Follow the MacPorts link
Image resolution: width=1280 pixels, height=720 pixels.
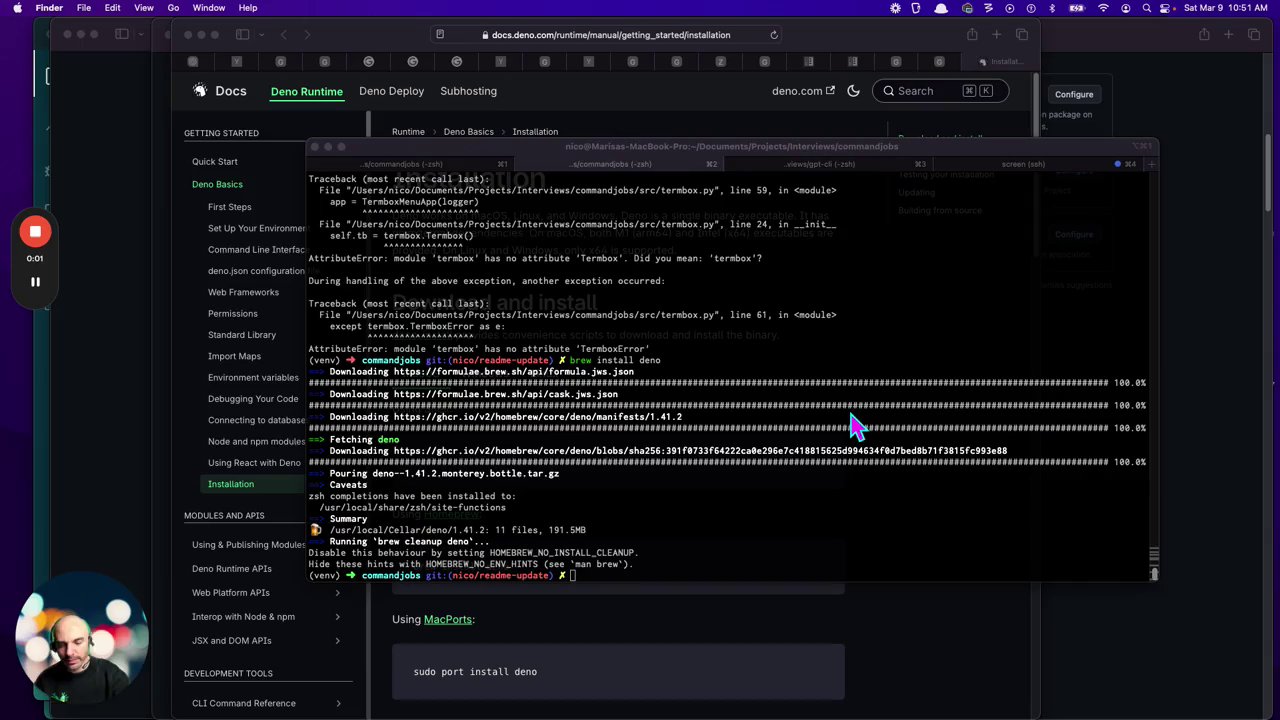pos(448,620)
